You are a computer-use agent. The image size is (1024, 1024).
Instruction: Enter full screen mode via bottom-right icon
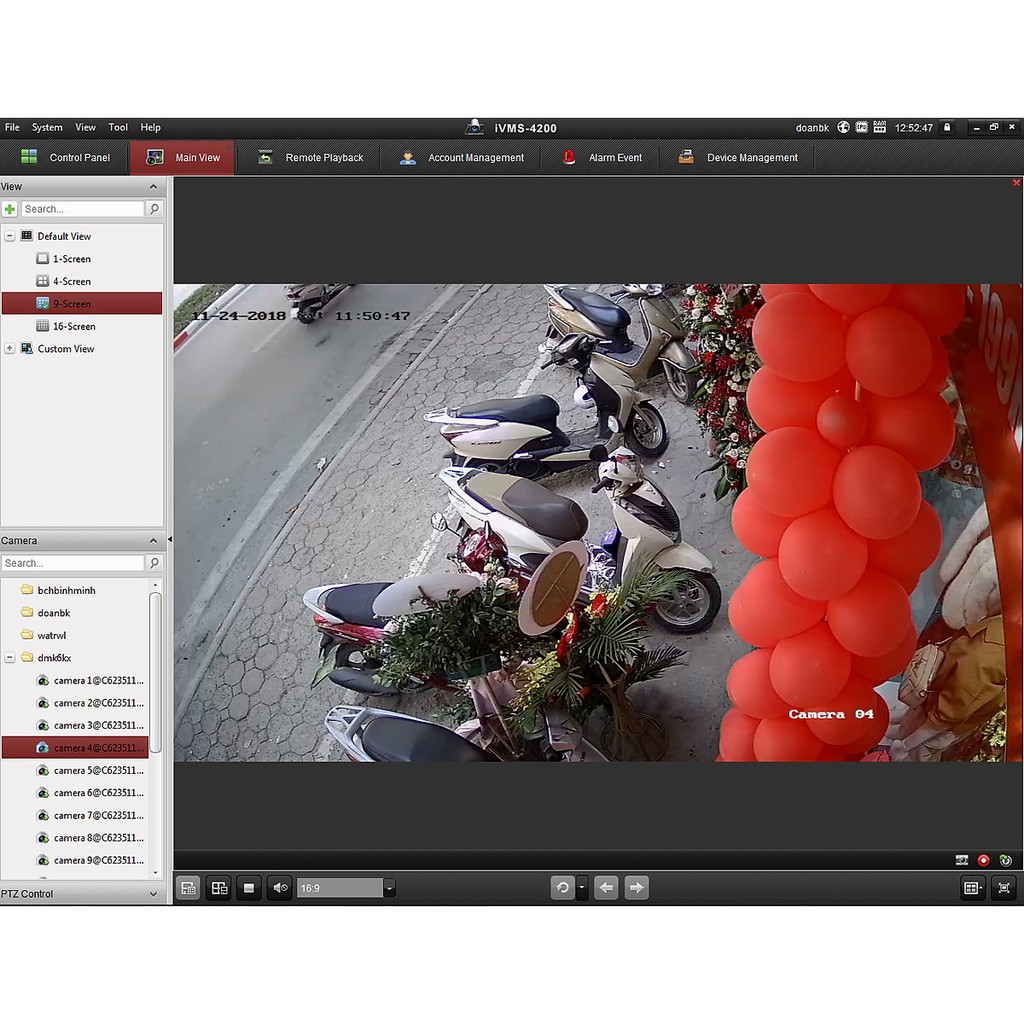click(x=1004, y=888)
